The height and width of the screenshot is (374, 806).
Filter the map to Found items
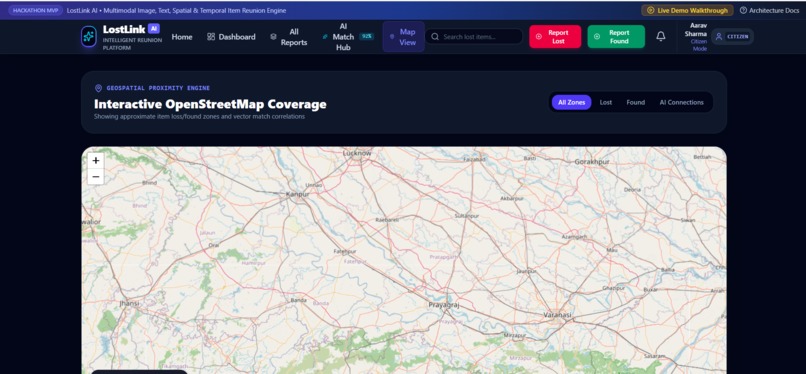click(x=635, y=102)
